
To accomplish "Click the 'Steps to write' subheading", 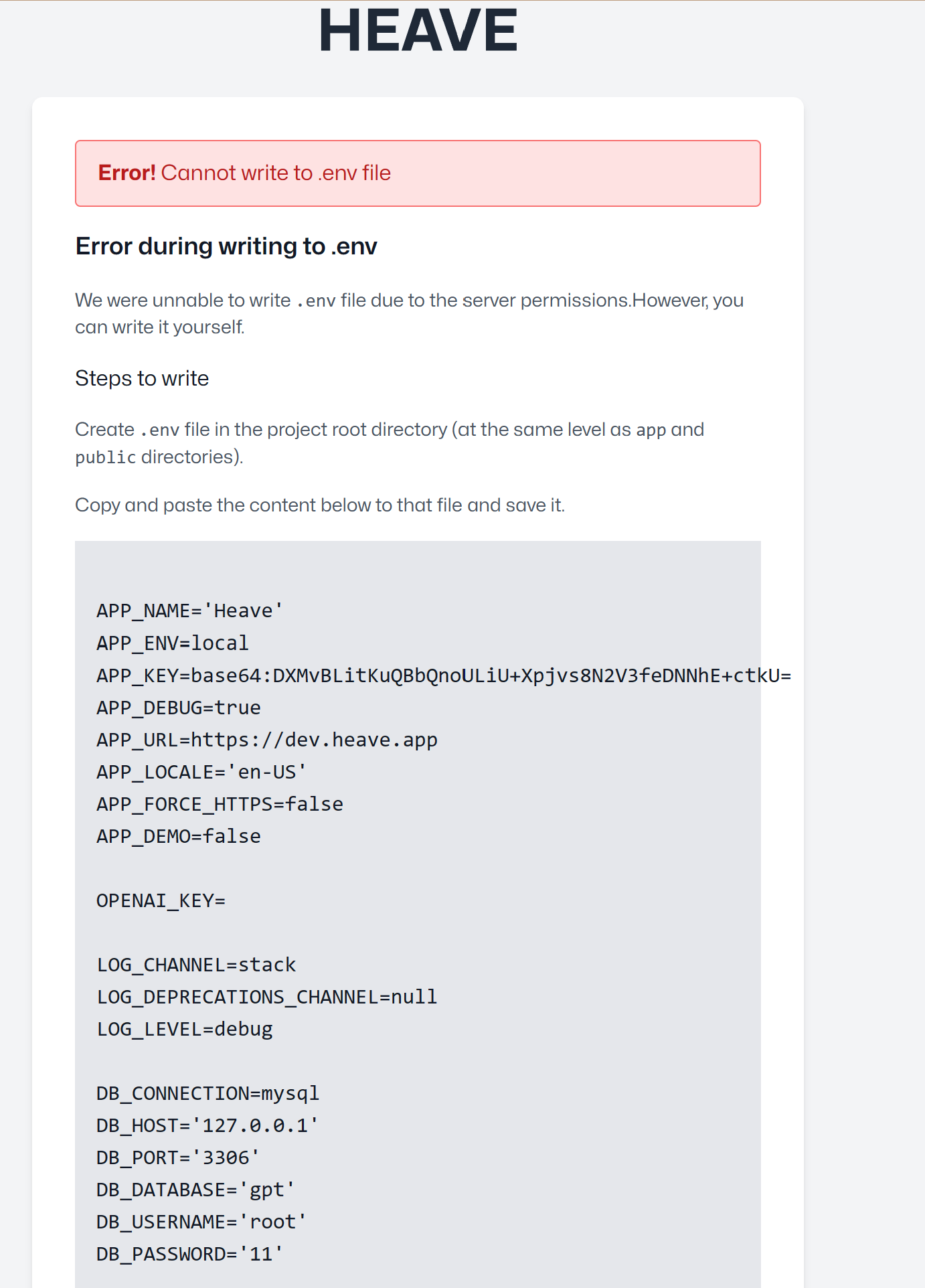I will (142, 378).
